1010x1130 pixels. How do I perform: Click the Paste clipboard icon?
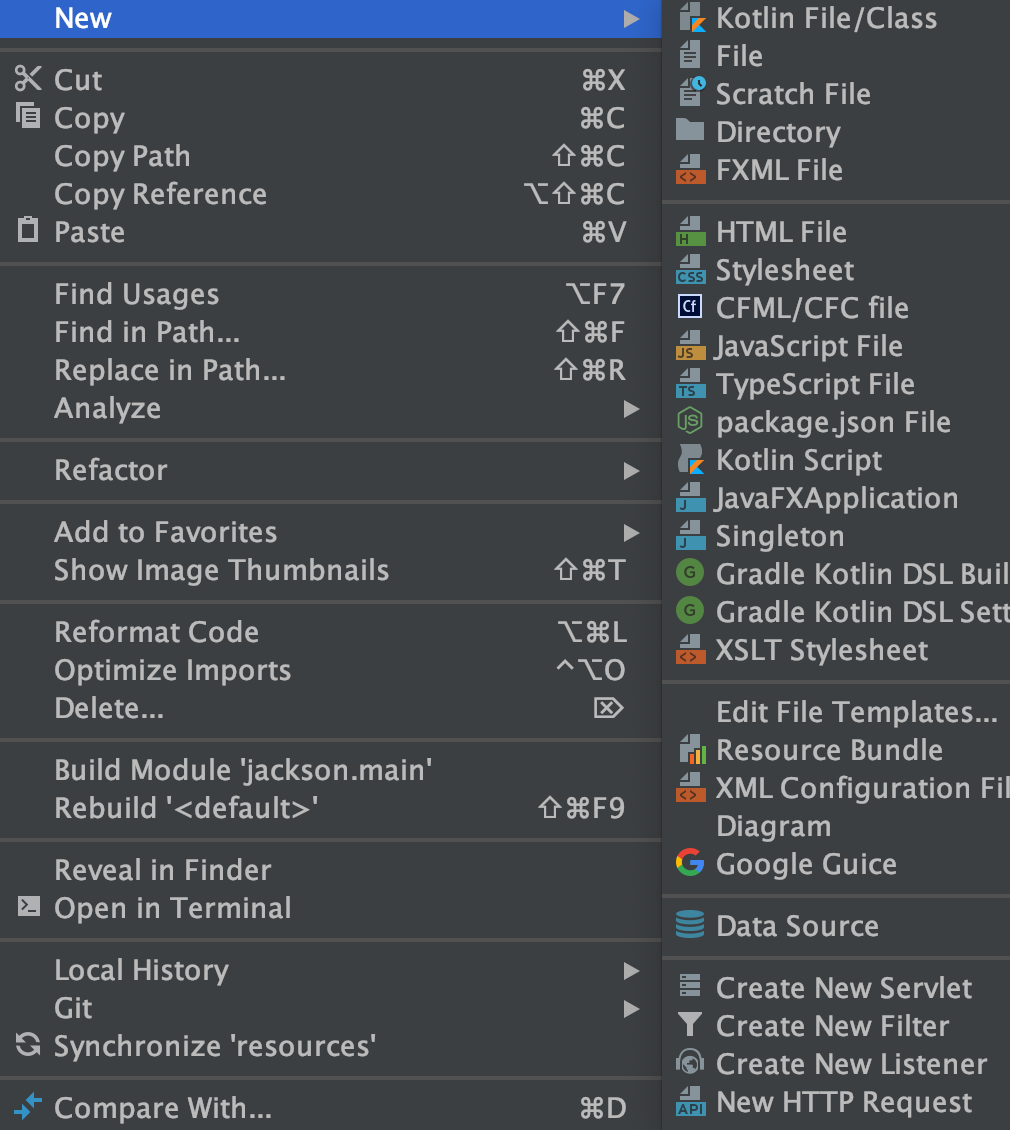click(27, 229)
